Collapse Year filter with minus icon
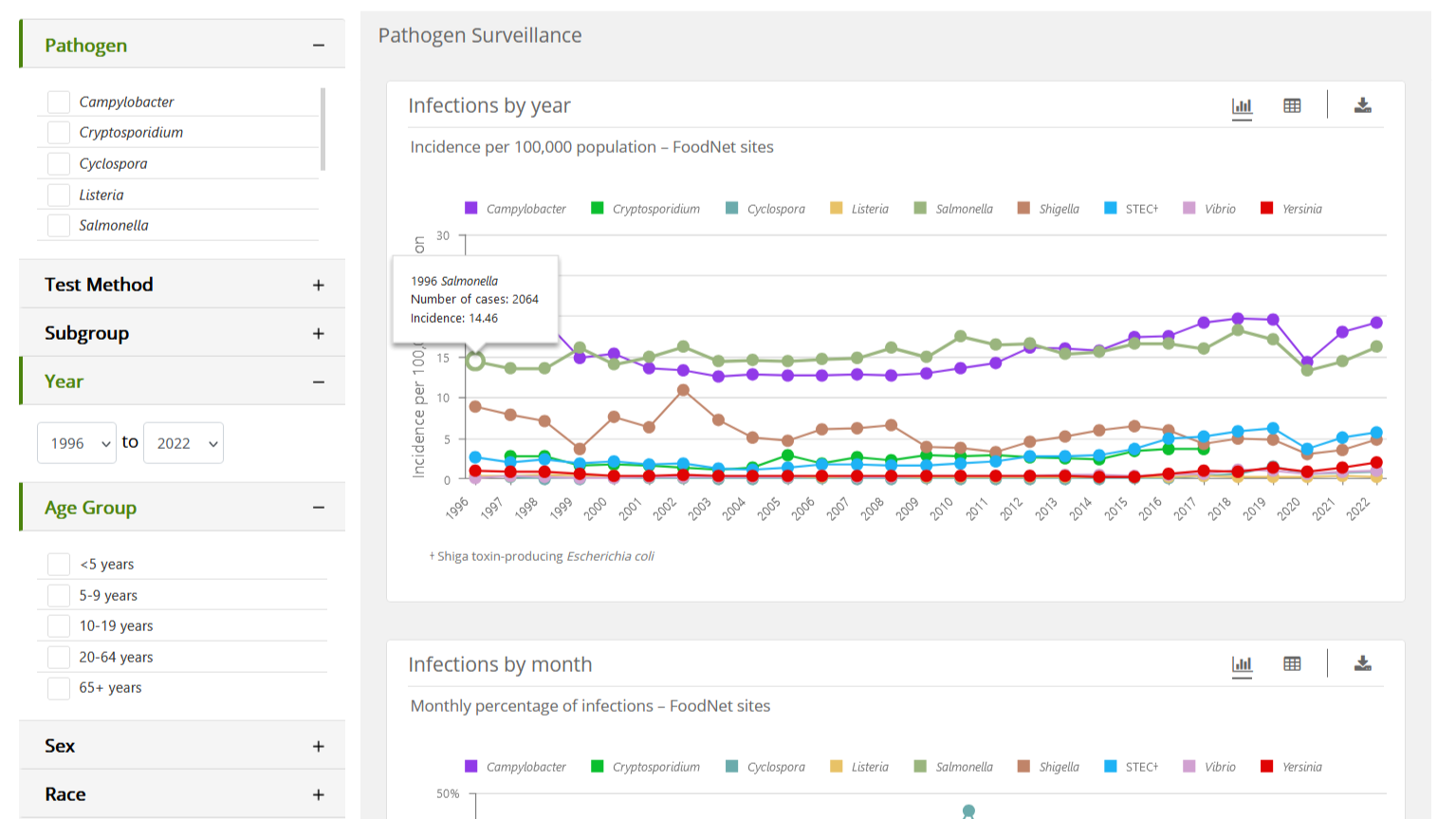The width and height of the screenshot is (1456, 819). [319, 382]
